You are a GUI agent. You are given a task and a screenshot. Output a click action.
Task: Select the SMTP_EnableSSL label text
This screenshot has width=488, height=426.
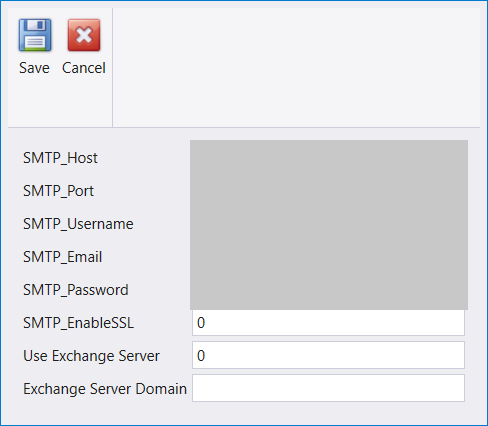79,323
